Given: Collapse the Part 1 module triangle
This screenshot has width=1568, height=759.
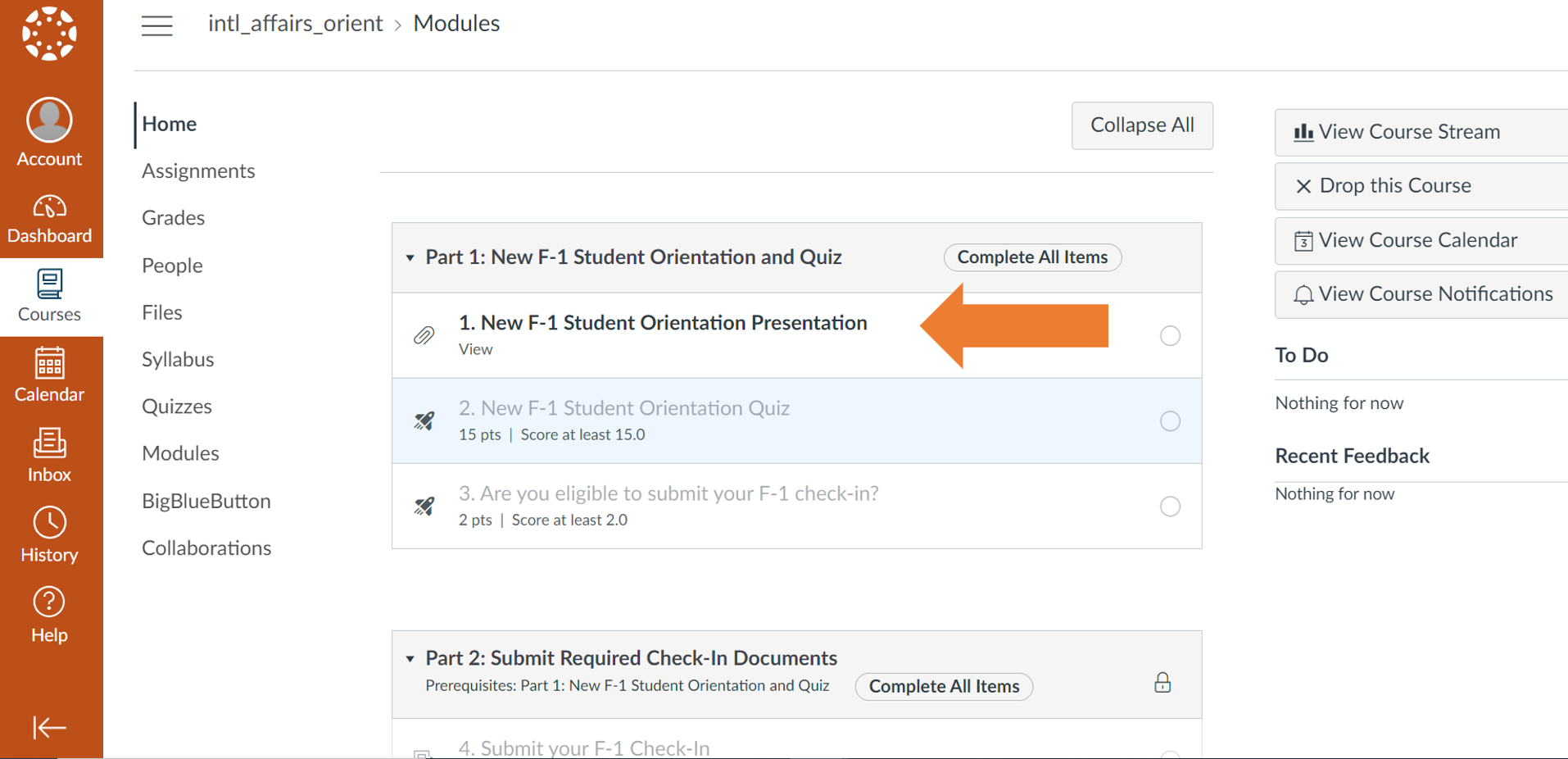Looking at the screenshot, I should point(410,257).
